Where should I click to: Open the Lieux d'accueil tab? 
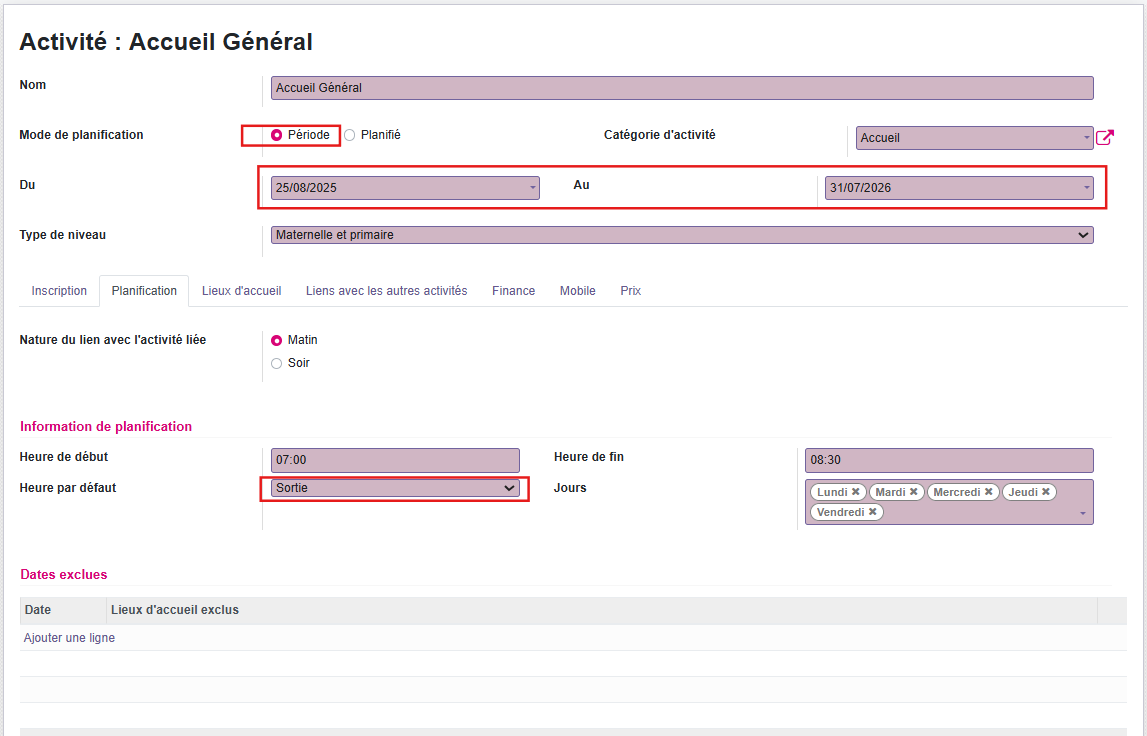click(x=241, y=291)
